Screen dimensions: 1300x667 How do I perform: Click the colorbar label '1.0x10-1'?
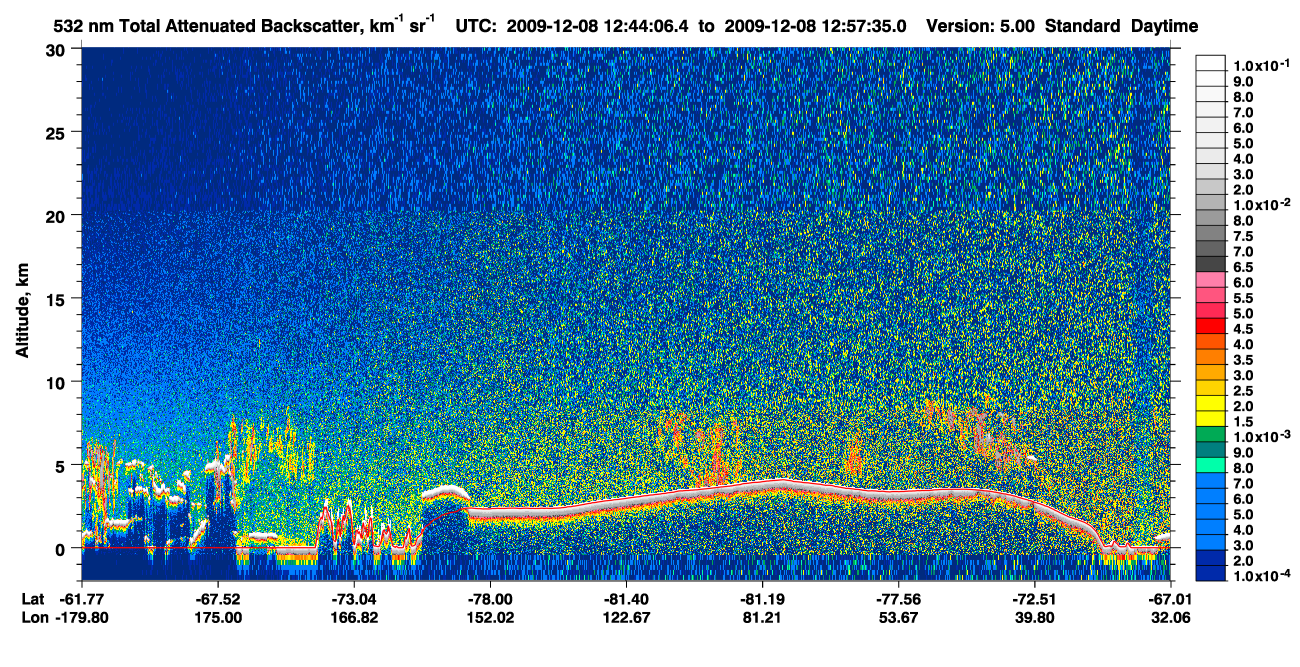coord(1261,64)
